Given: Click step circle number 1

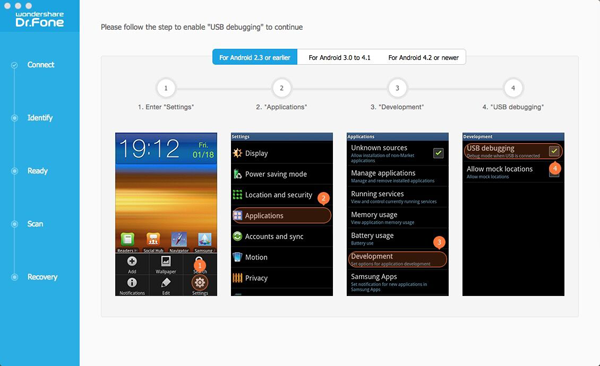Looking at the screenshot, I should point(166,88).
